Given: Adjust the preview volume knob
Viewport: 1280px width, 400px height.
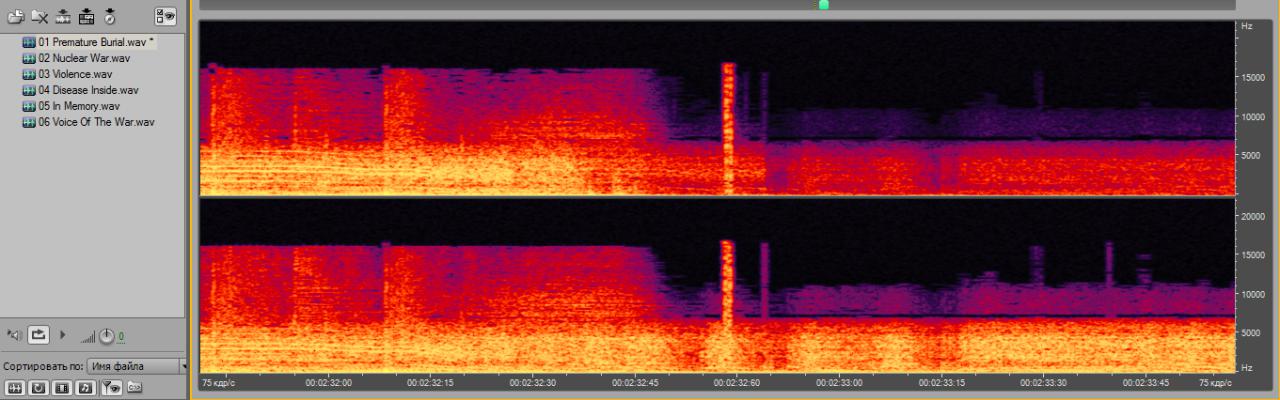Looking at the screenshot, I should coord(107,336).
